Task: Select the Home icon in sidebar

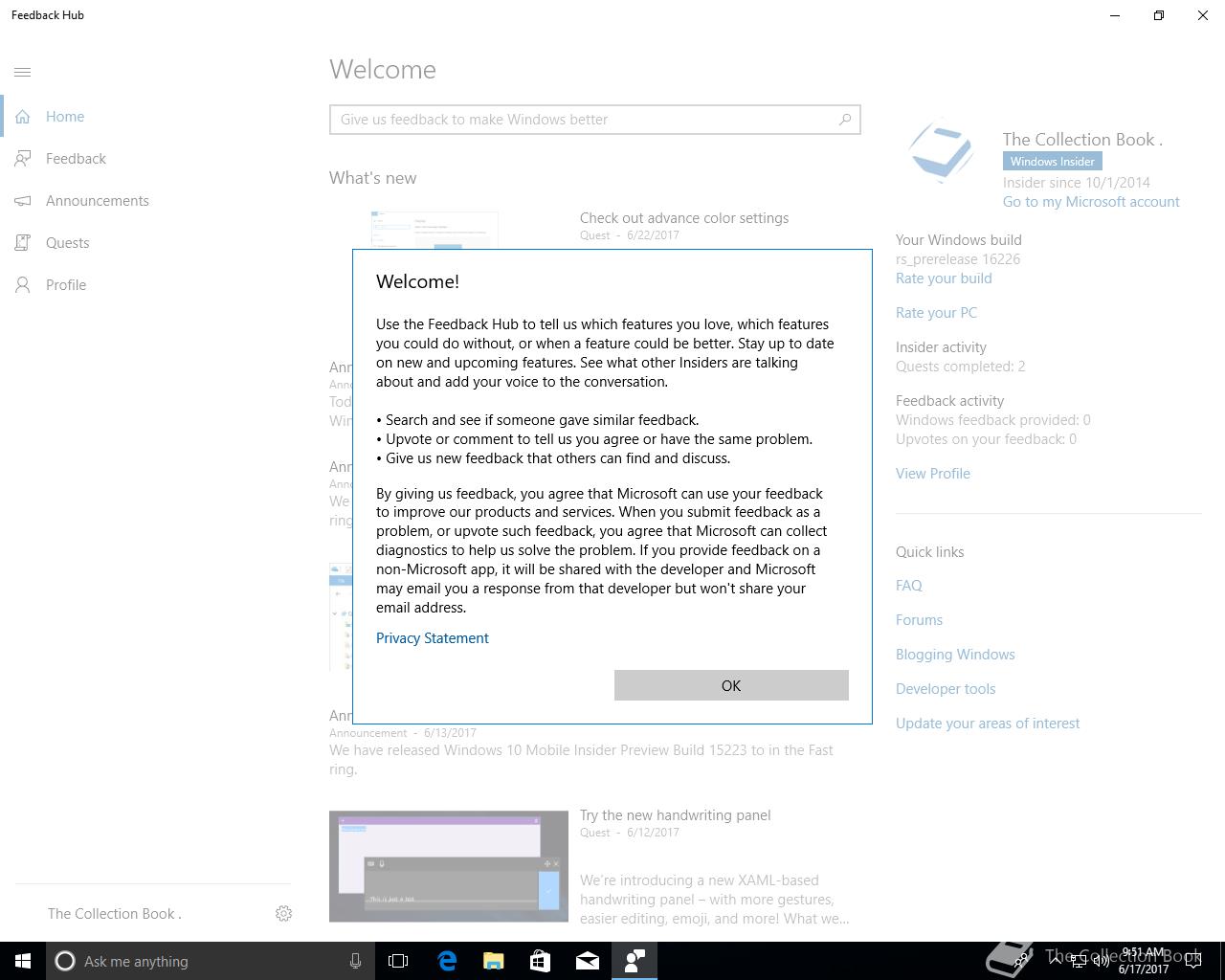Action: point(23,117)
